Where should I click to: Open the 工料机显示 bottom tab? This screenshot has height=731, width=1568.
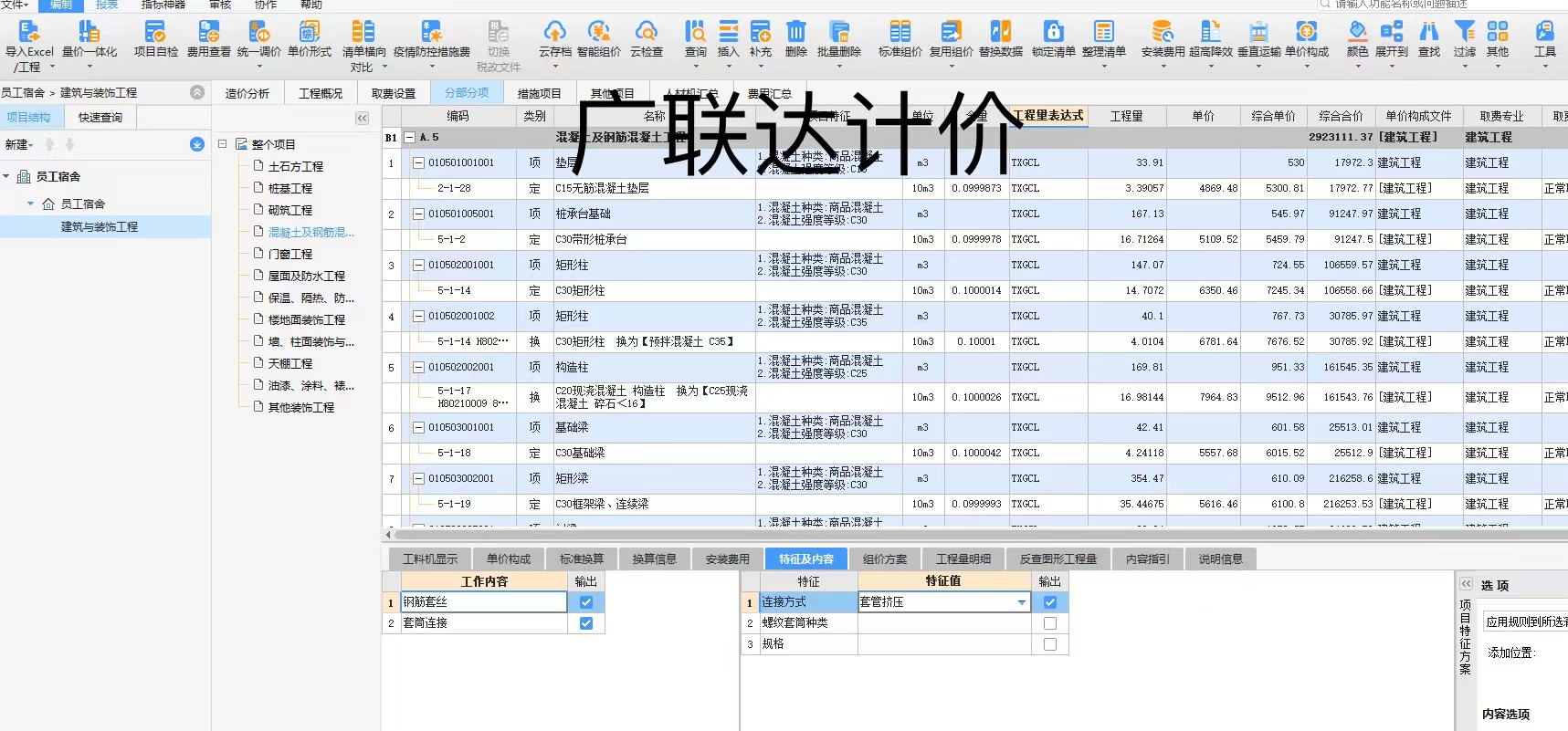coord(430,559)
